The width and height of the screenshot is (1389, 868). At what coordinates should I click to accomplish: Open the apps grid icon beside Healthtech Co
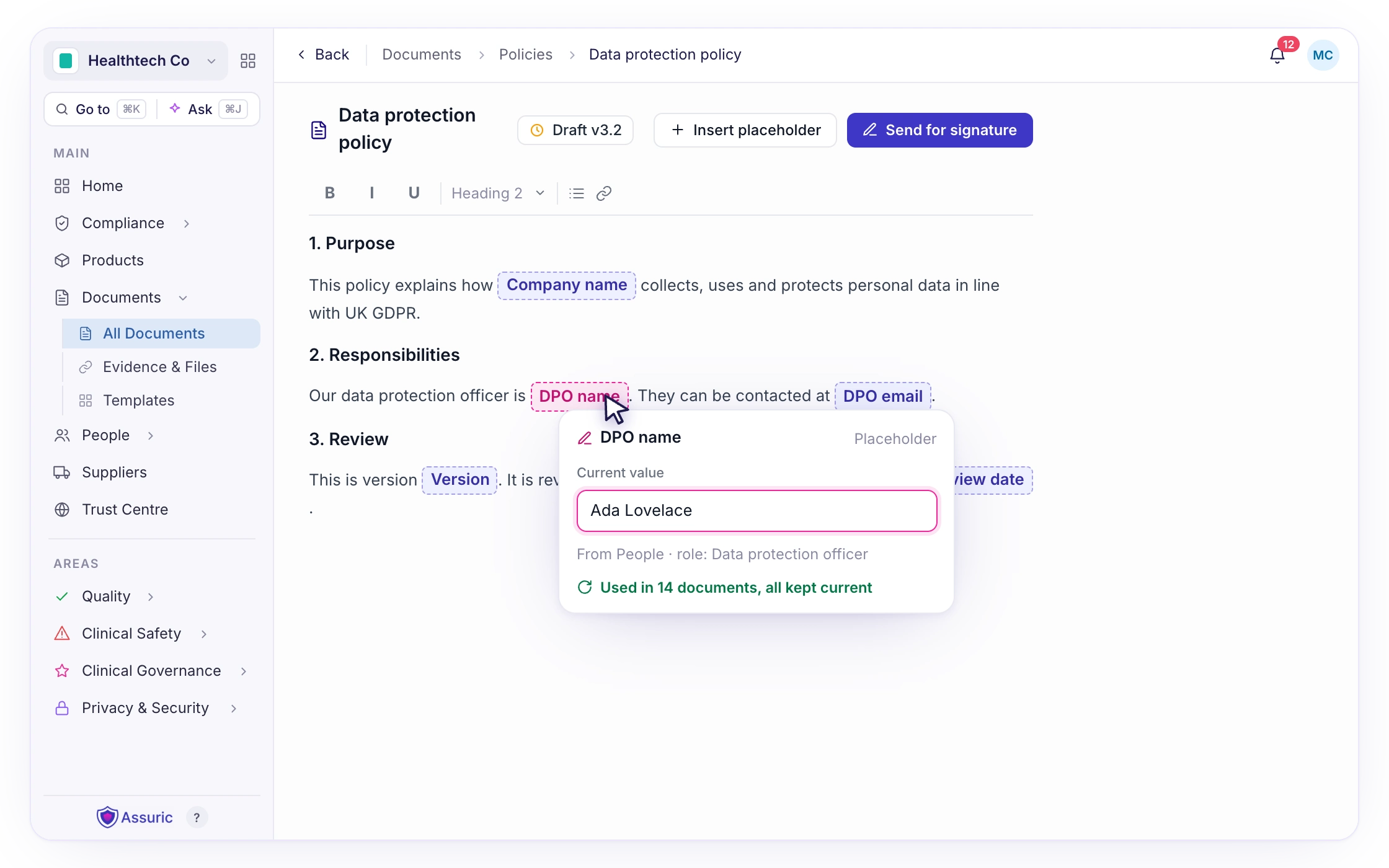(248, 61)
